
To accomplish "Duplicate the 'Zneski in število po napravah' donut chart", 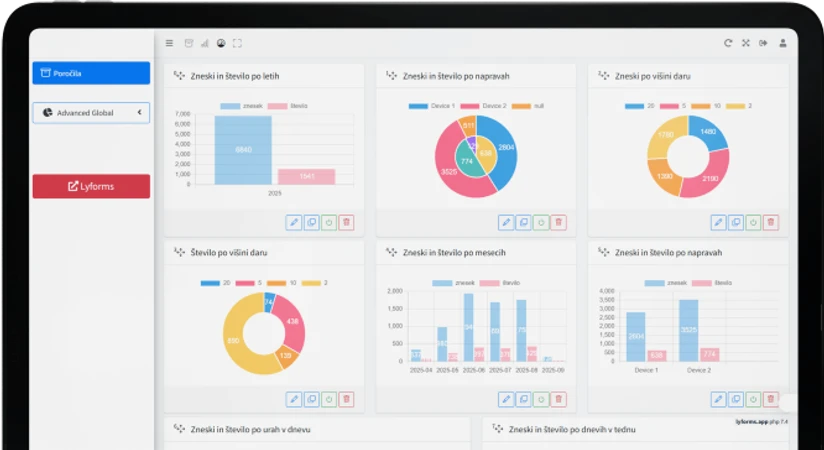I will pos(523,222).
